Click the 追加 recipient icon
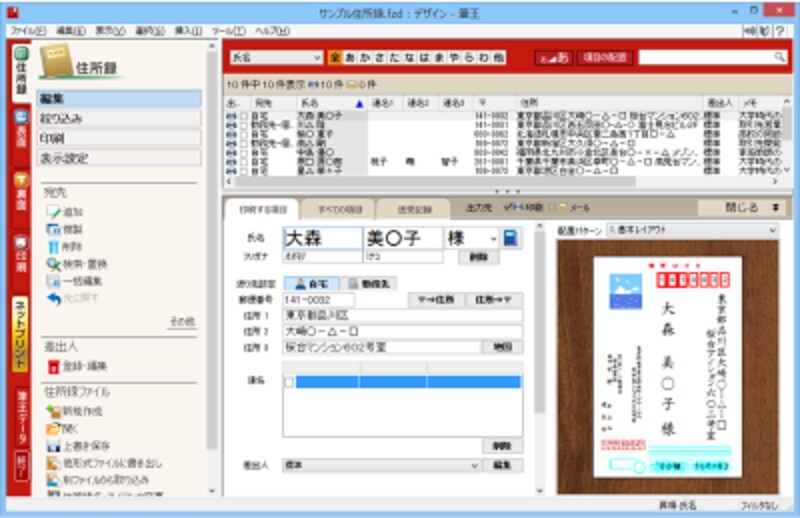Image resolution: width=800 pixels, height=518 pixels. point(53,212)
